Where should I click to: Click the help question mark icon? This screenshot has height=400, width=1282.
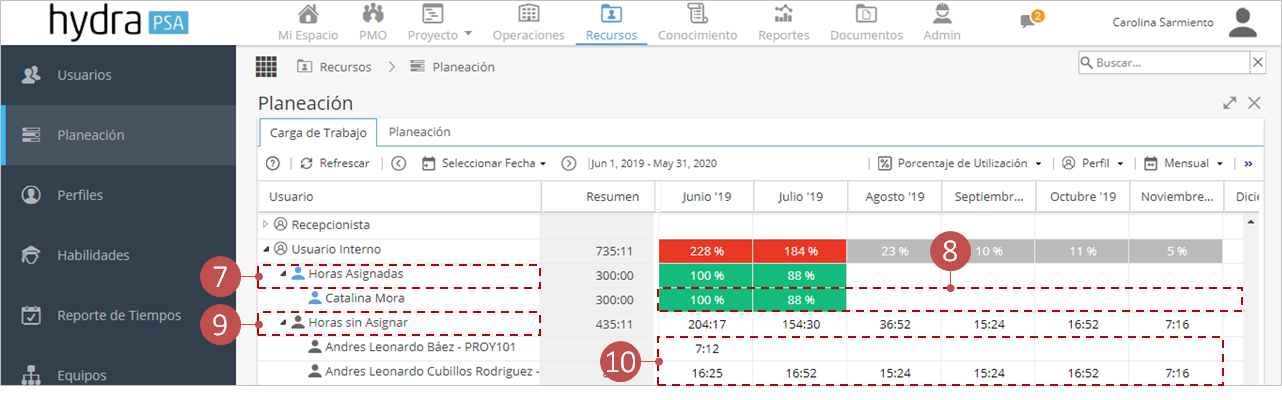(272, 163)
